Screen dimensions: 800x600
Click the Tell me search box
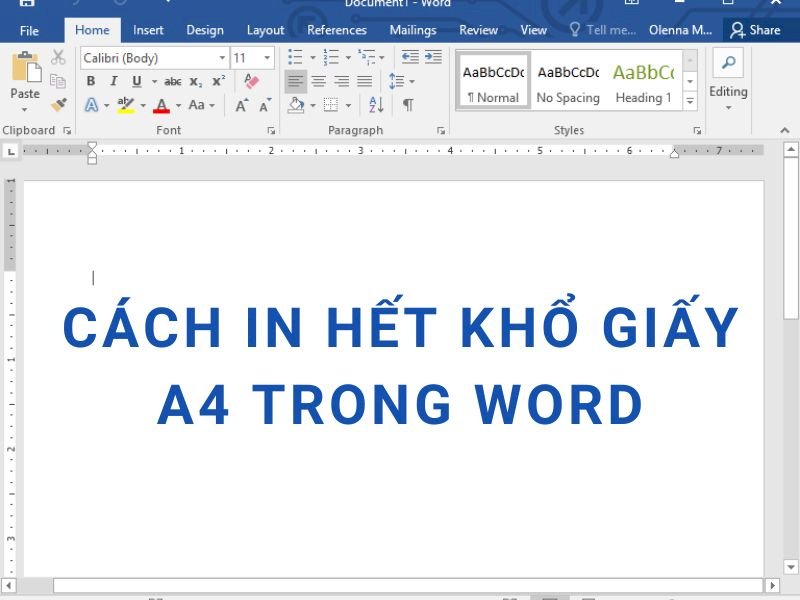[x=603, y=30]
